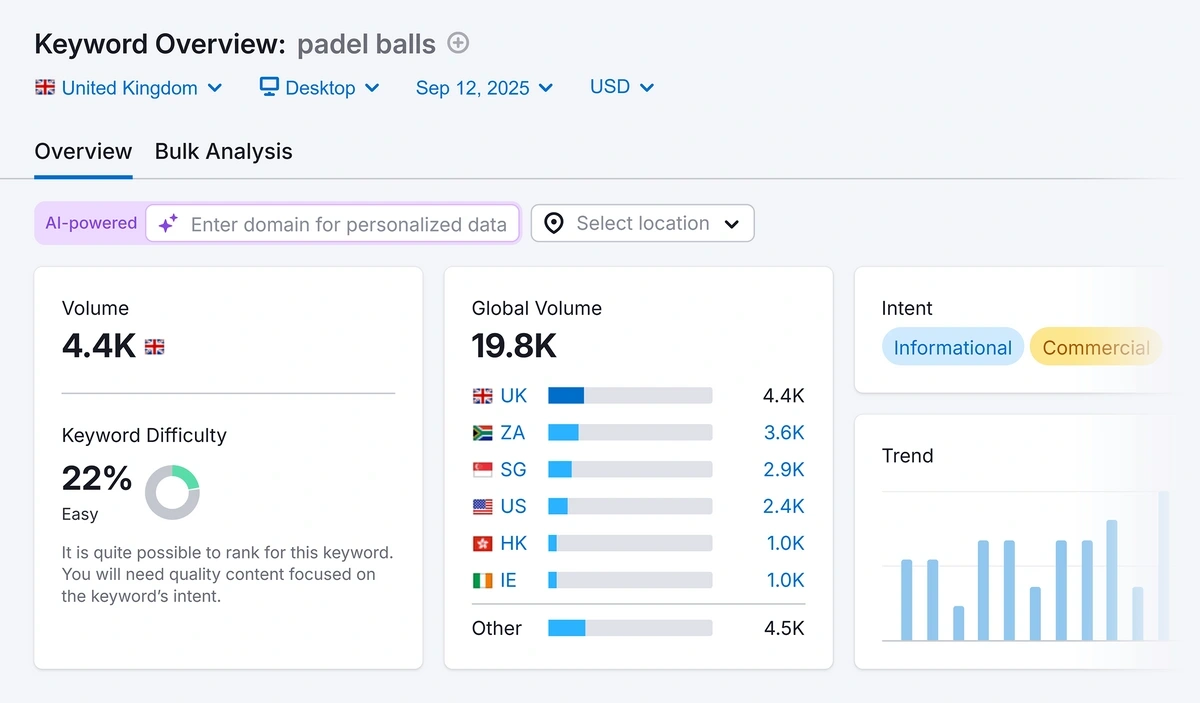The height and width of the screenshot is (703, 1200).
Task: Click the 2.9K volume for SG
Action: pyautogui.click(x=784, y=470)
